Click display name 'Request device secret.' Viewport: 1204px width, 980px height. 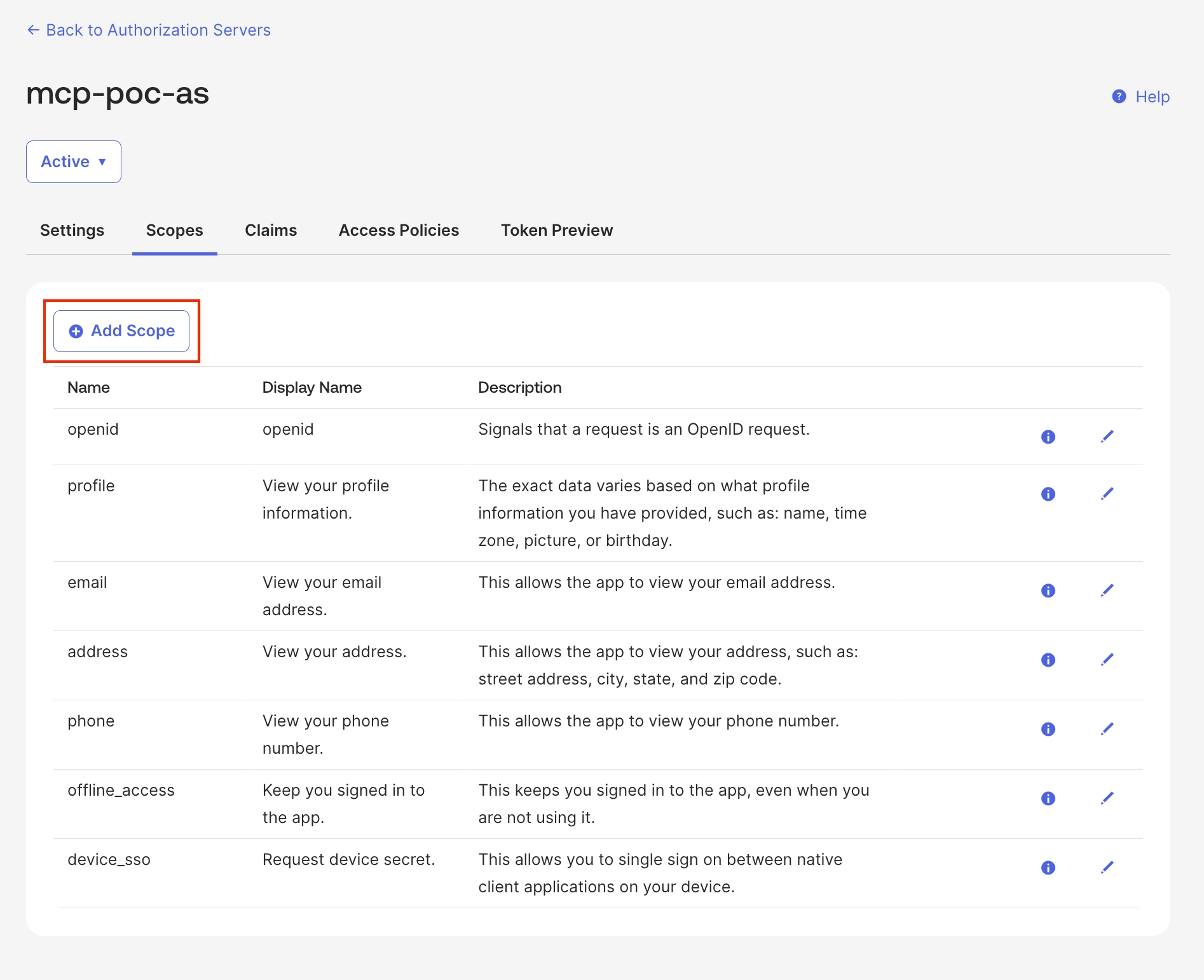coord(348,860)
